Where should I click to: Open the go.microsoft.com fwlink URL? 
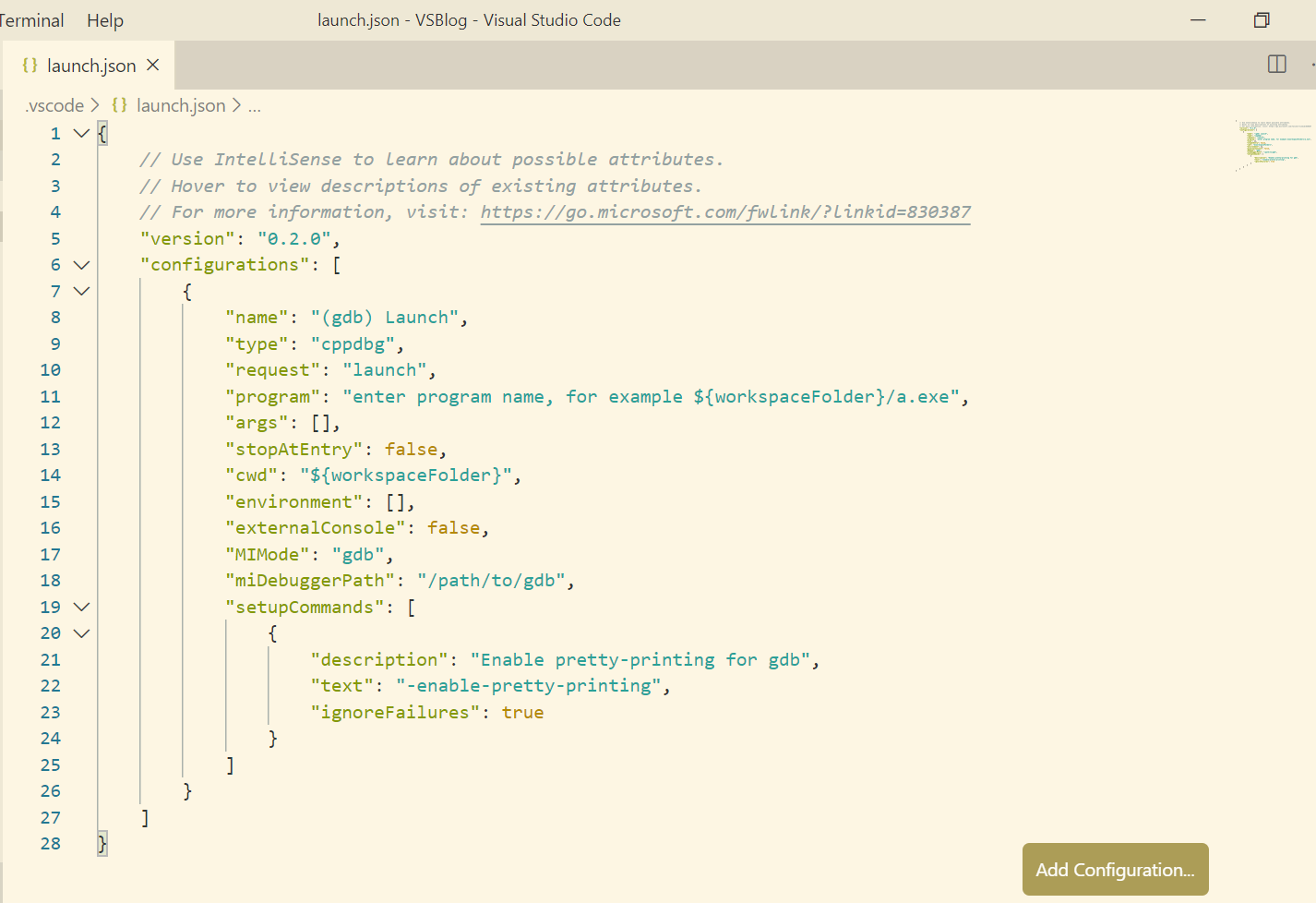pos(724,212)
